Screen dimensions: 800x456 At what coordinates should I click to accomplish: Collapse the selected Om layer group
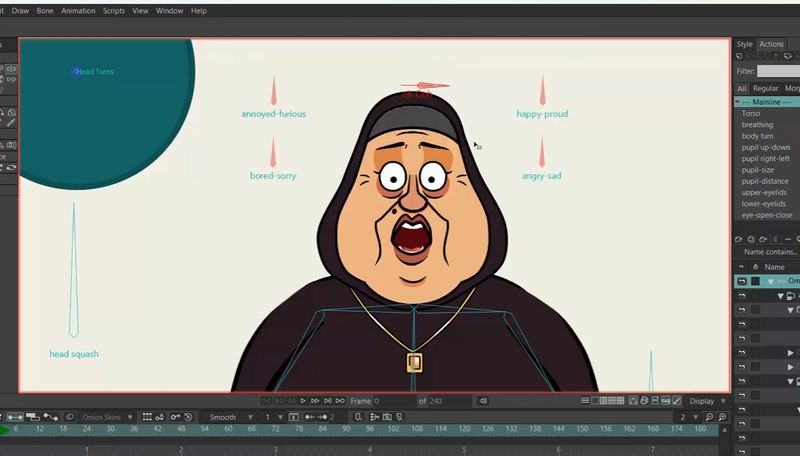pos(771,282)
